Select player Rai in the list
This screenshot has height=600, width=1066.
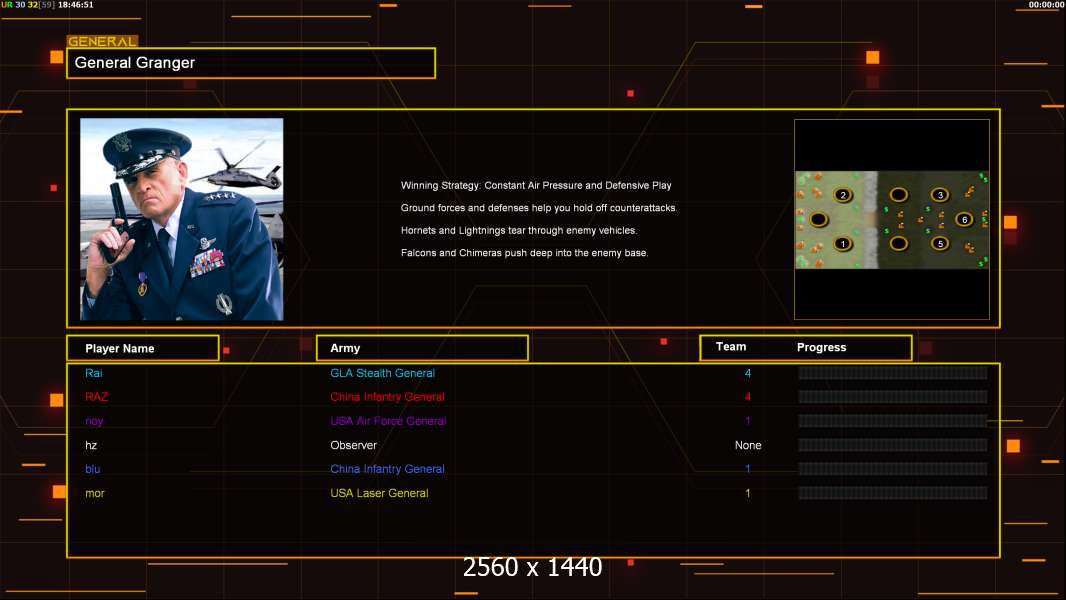(x=94, y=373)
